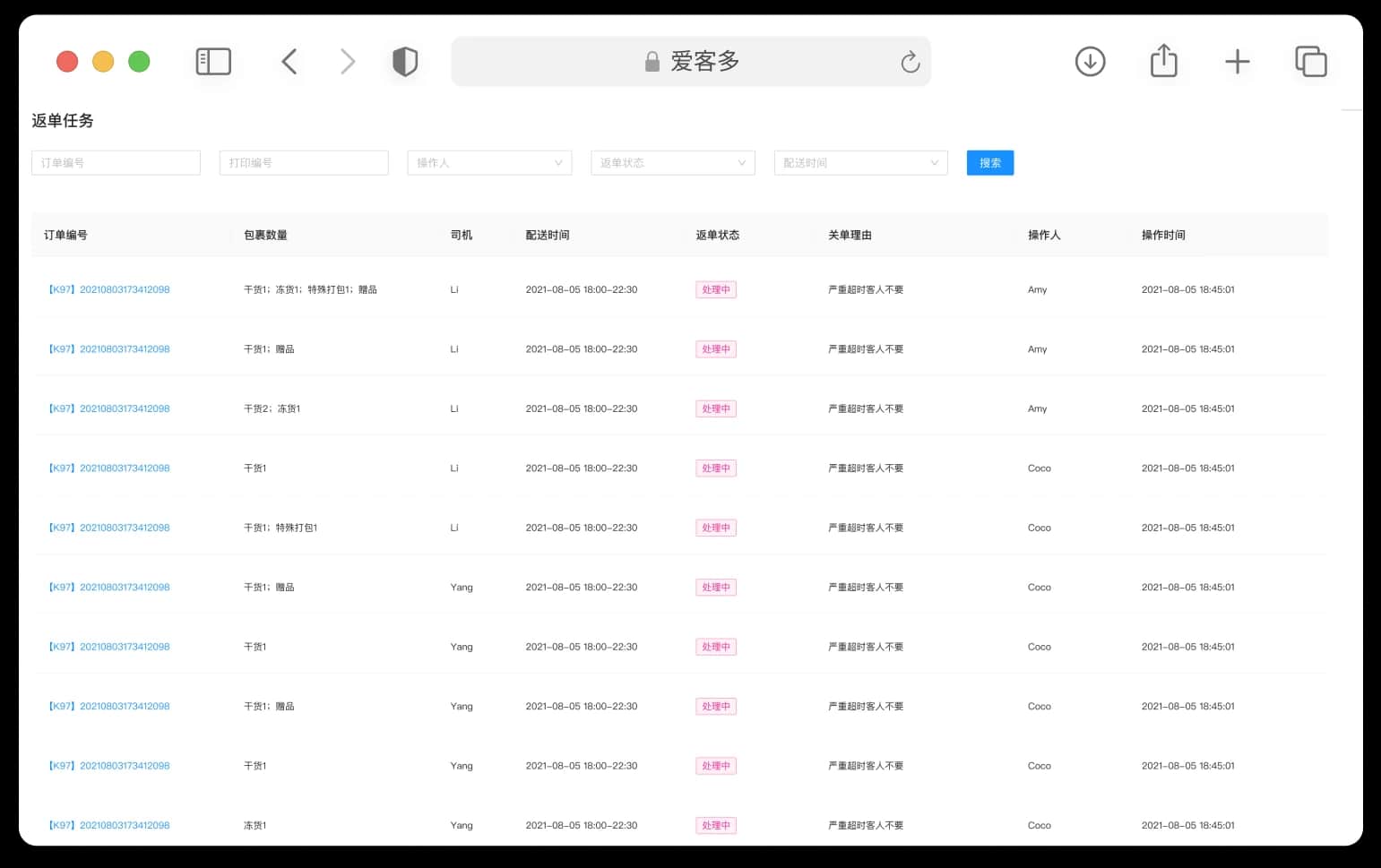Reload the page with refresh icon
The height and width of the screenshot is (868, 1381).
click(x=910, y=62)
